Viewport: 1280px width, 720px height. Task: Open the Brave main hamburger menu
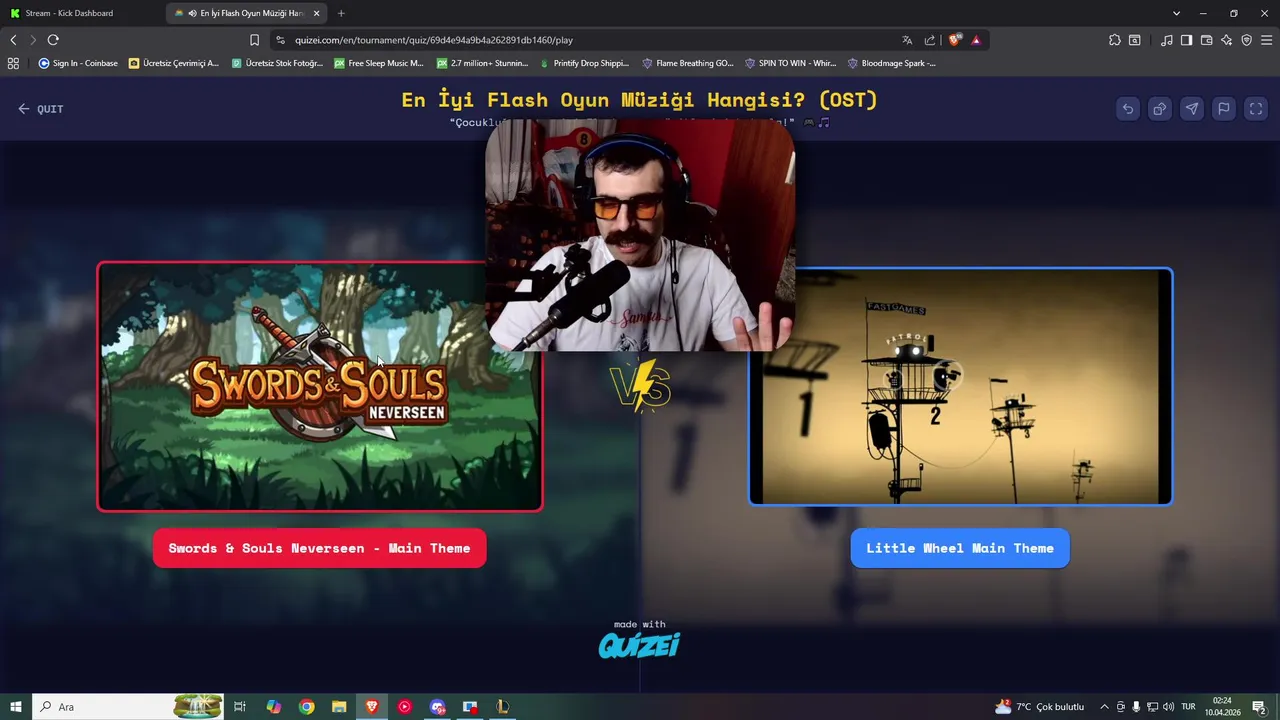coord(1267,40)
